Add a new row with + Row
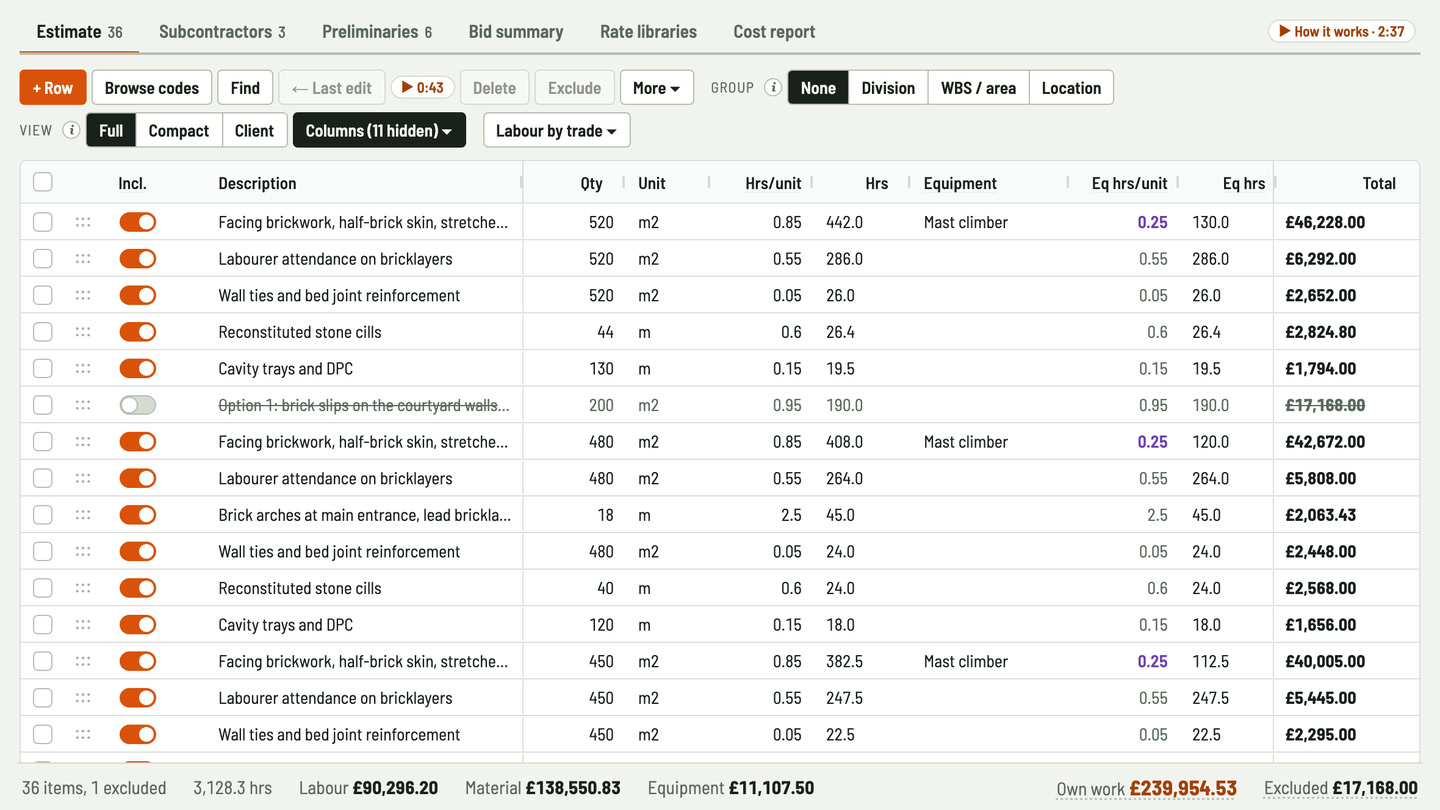Viewport: 1440px width, 810px height. tap(53, 88)
